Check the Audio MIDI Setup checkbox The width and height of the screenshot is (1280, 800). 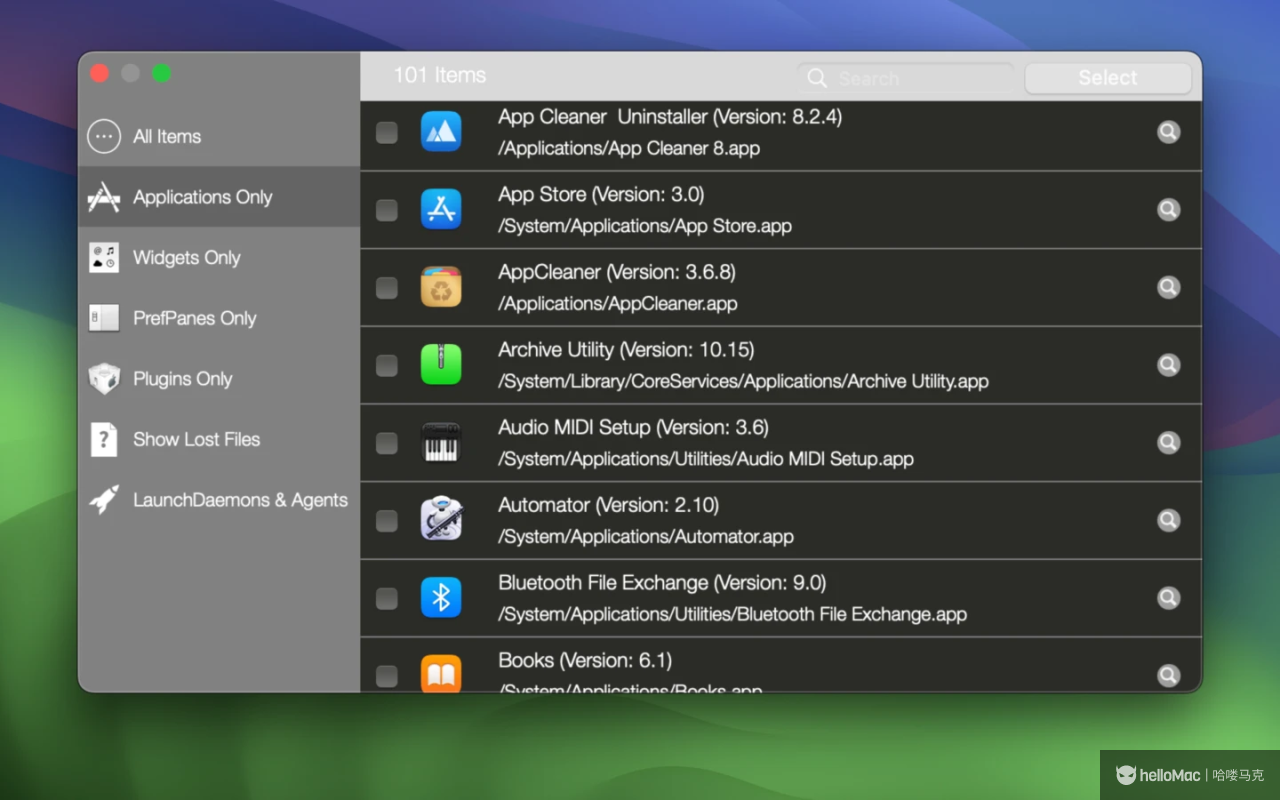pyautogui.click(x=386, y=443)
